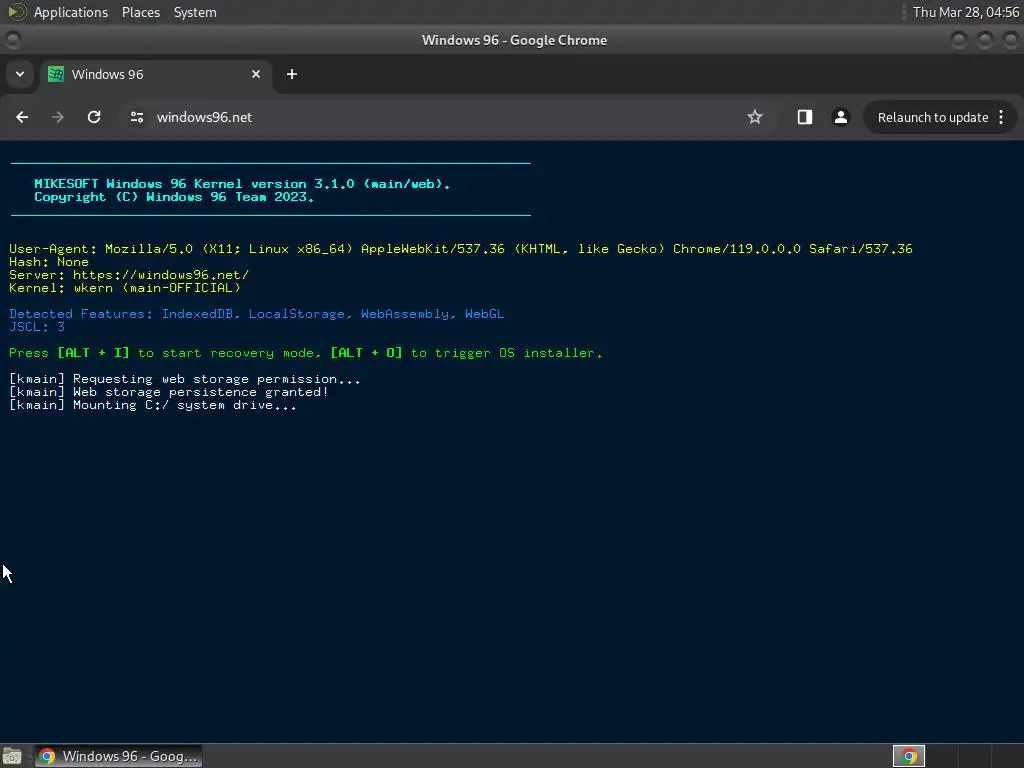Open the Chrome profile menu
Viewport: 1024px width, 768px height.
[x=840, y=117]
